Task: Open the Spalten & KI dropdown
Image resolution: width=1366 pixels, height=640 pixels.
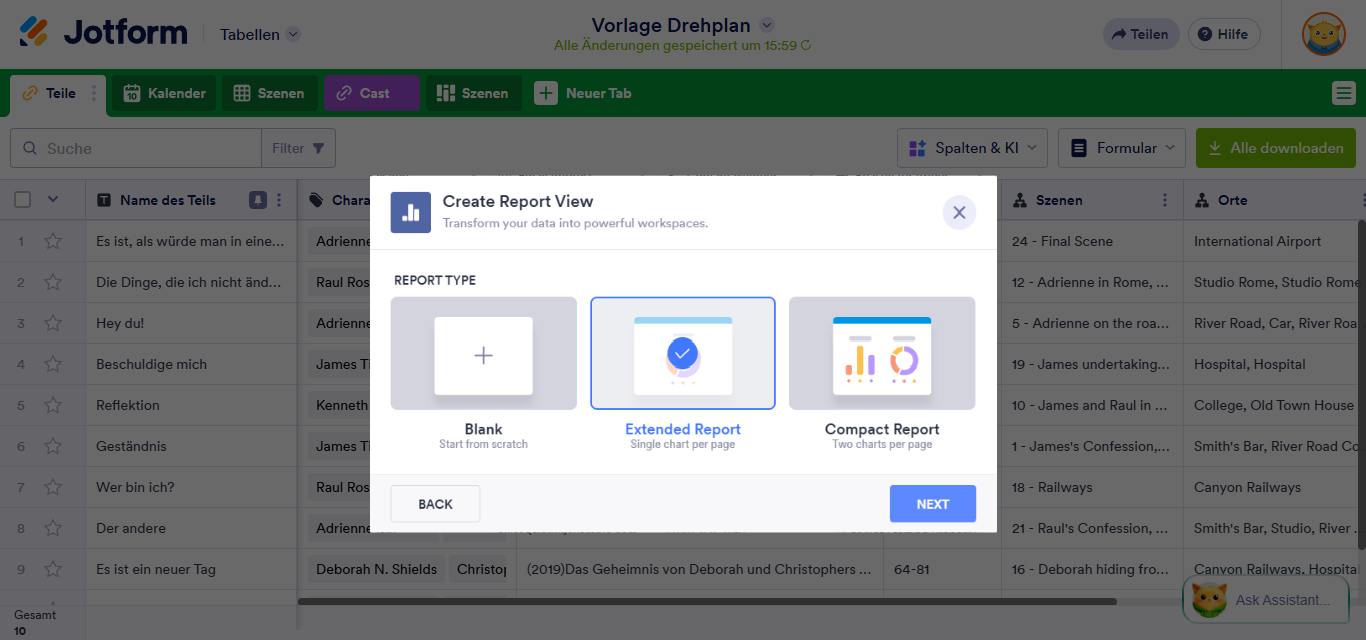Action: click(972, 148)
